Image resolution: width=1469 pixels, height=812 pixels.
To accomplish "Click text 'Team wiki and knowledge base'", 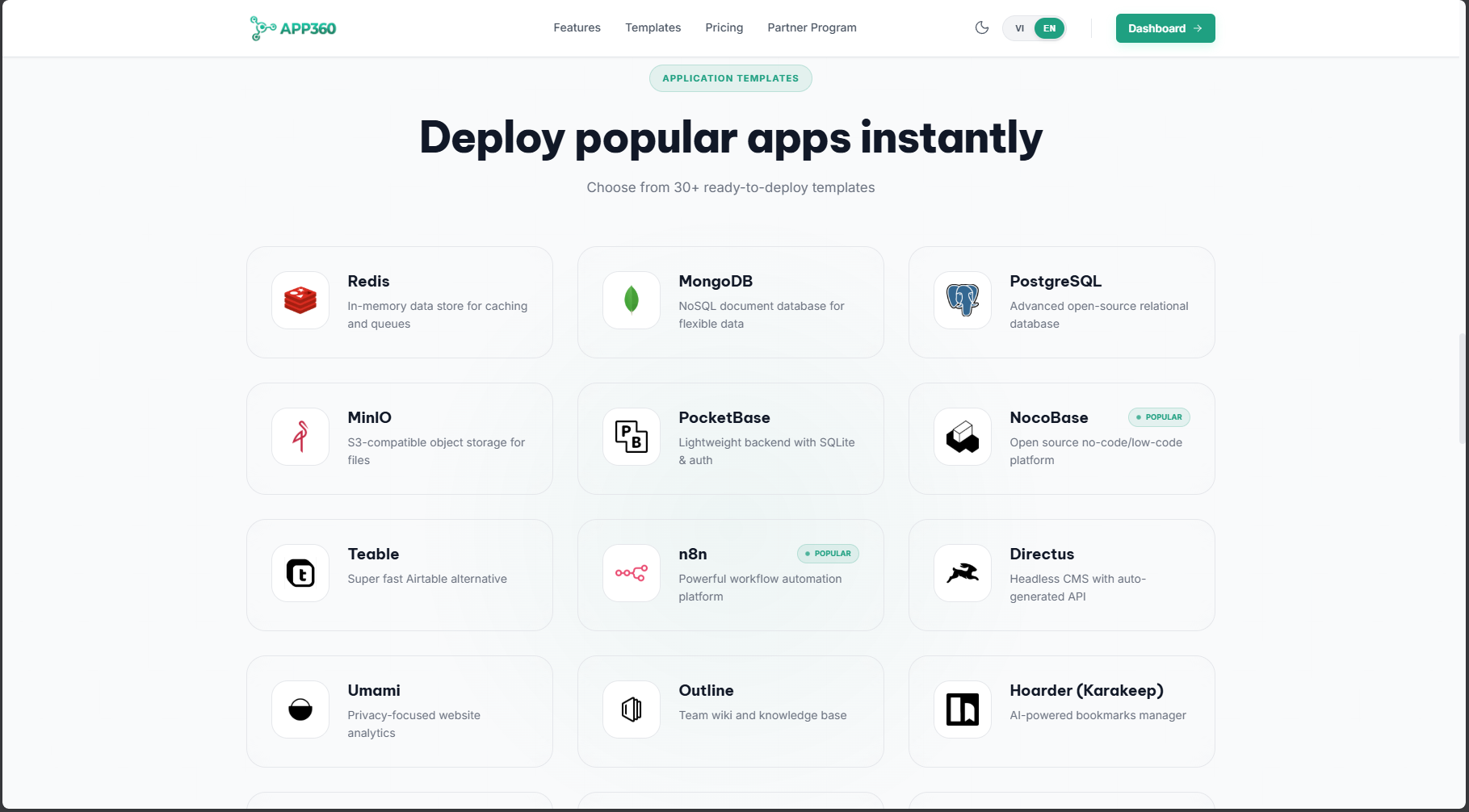I will point(763,715).
